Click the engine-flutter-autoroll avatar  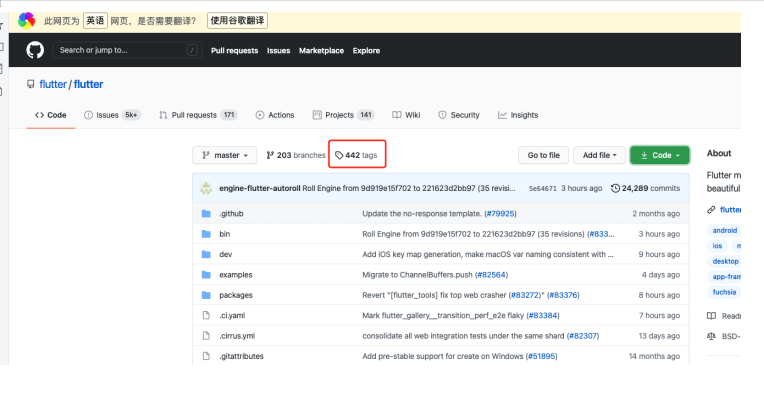206,188
